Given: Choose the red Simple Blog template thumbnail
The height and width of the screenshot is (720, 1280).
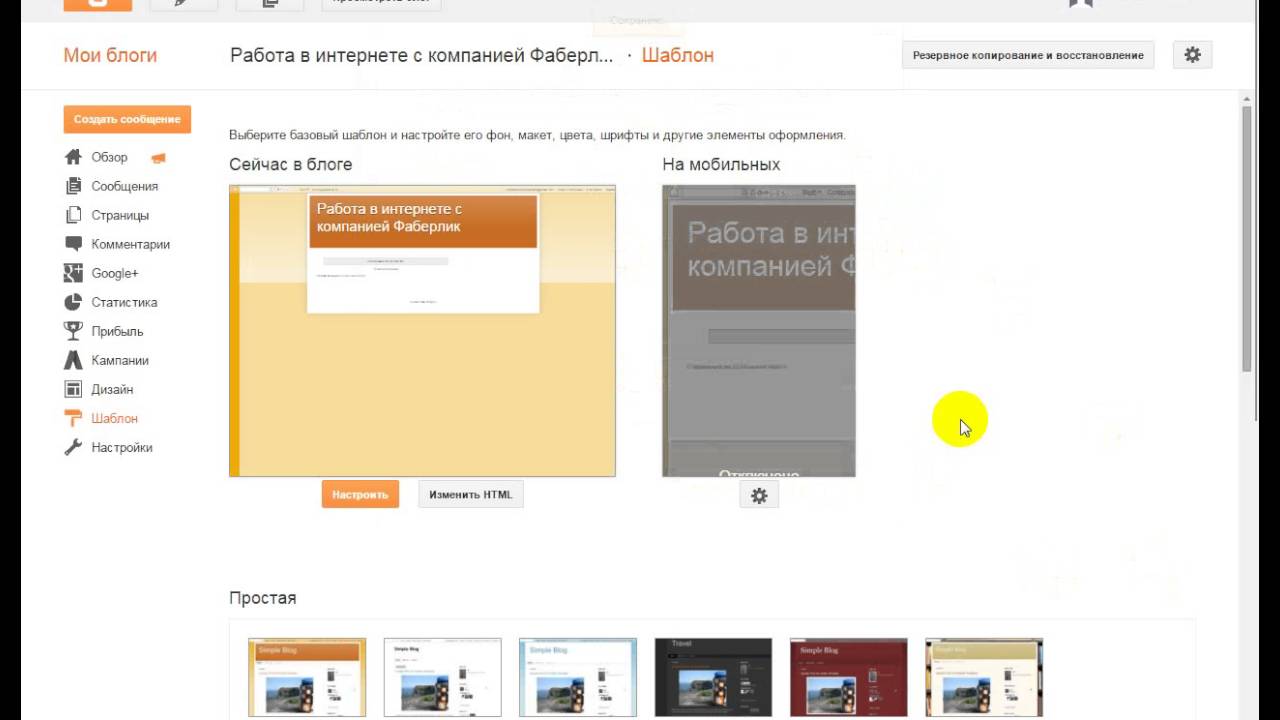Looking at the screenshot, I should pyautogui.click(x=849, y=677).
